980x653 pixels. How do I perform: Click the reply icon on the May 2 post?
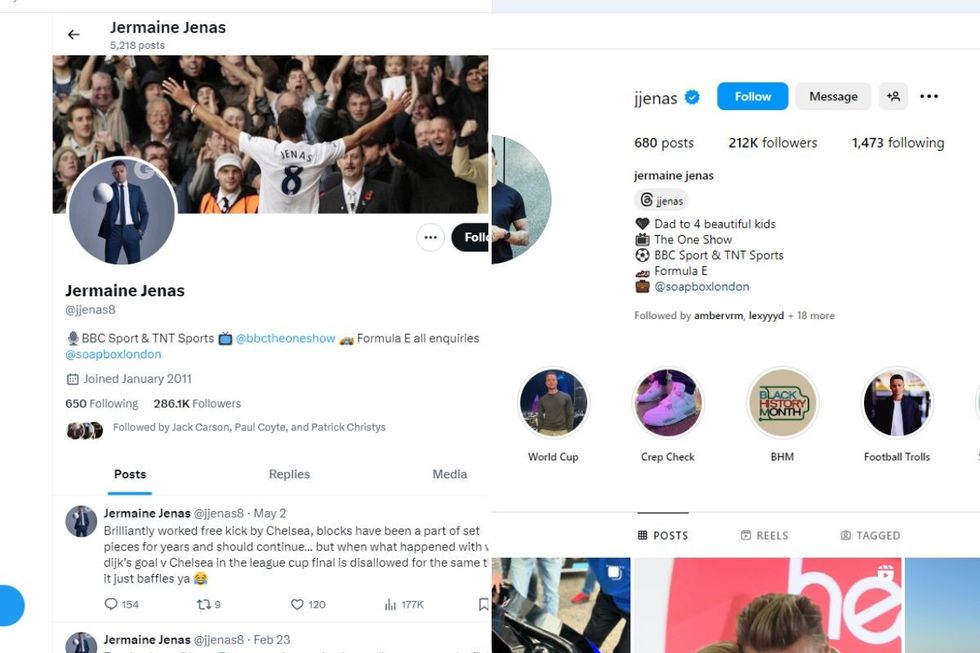tap(111, 604)
